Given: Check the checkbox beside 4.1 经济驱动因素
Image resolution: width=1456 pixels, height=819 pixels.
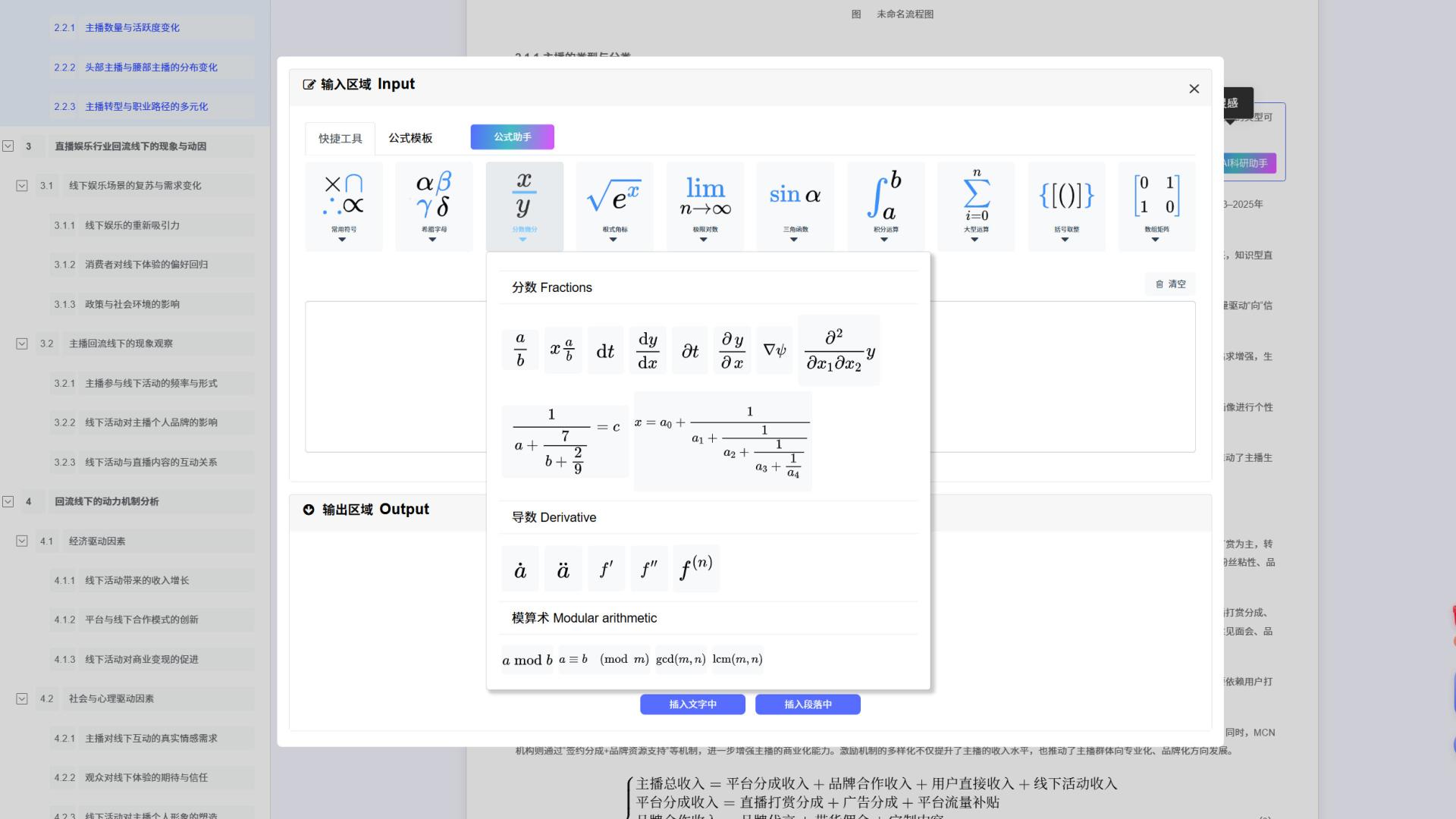Looking at the screenshot, I should (21, 541).
